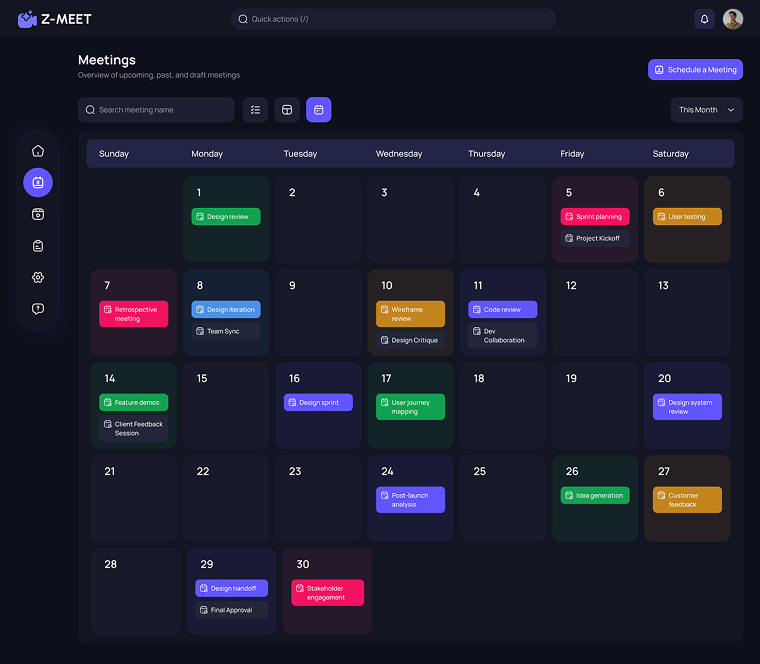The image size is (760, 664).
Task: Click the Saturday column header
Action: pos(670,154)
